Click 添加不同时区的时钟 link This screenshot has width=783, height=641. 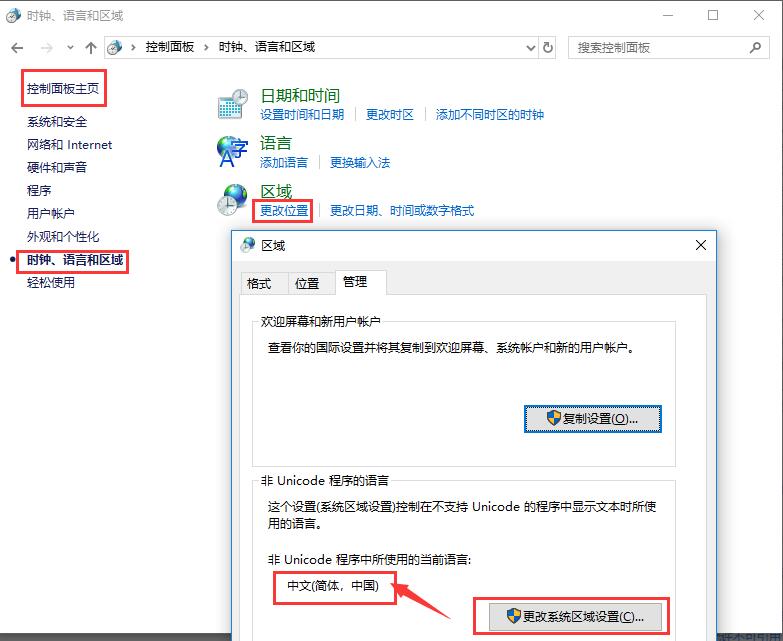click(489, 114)
